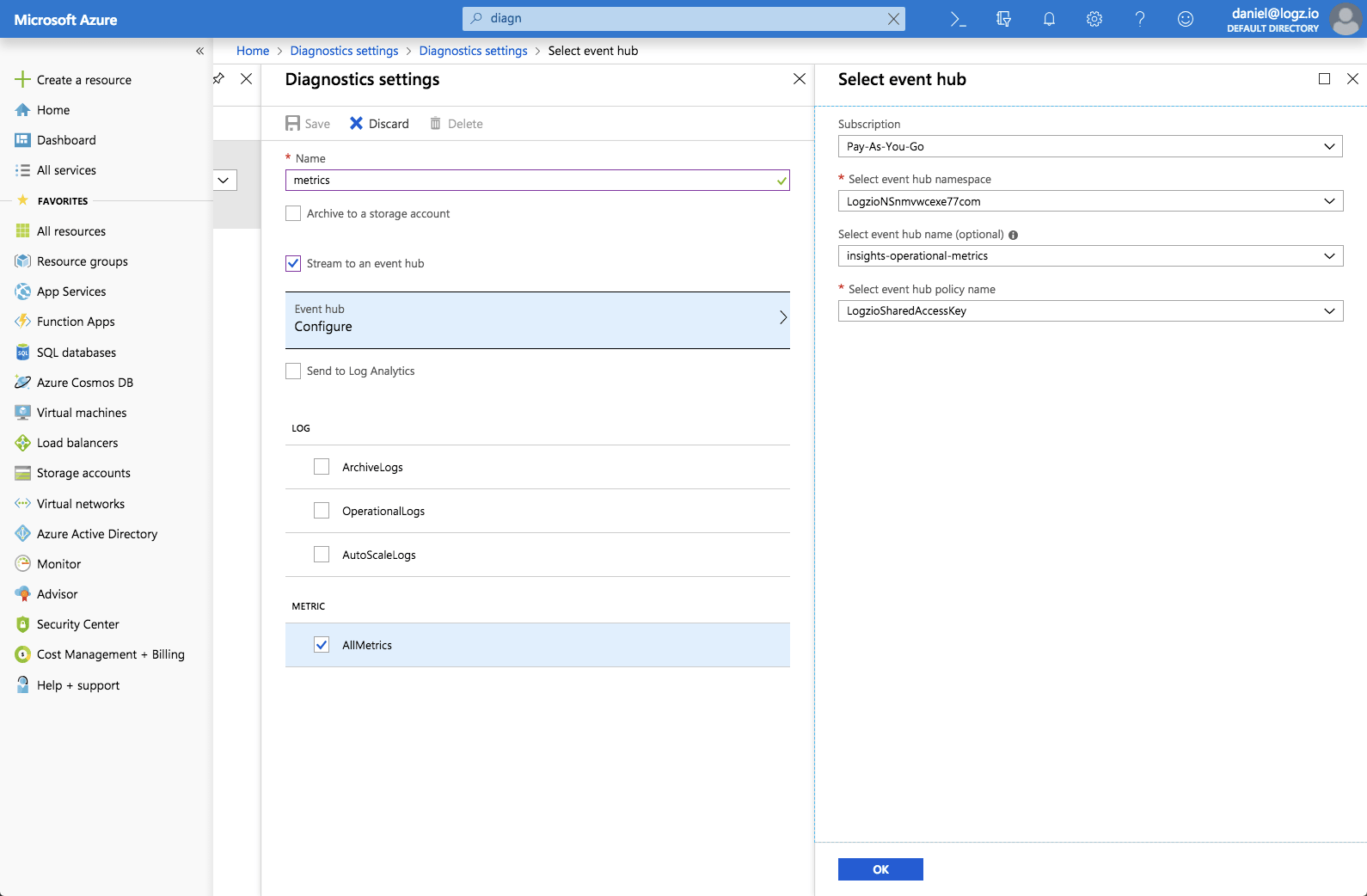
Task: Close the Select event hub blade
Action: pos(1352,78)
